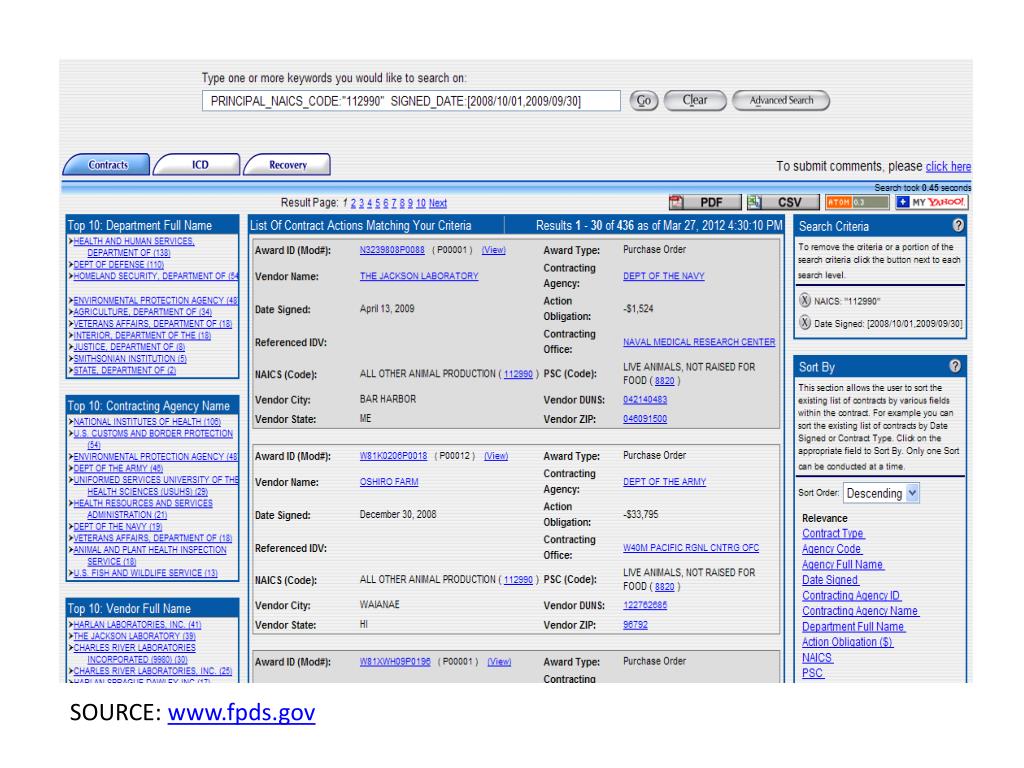Open Search Criteria help question mark
Image resolution: width=1024 pixels, height=768 pixels.
(x=957, y=225)
